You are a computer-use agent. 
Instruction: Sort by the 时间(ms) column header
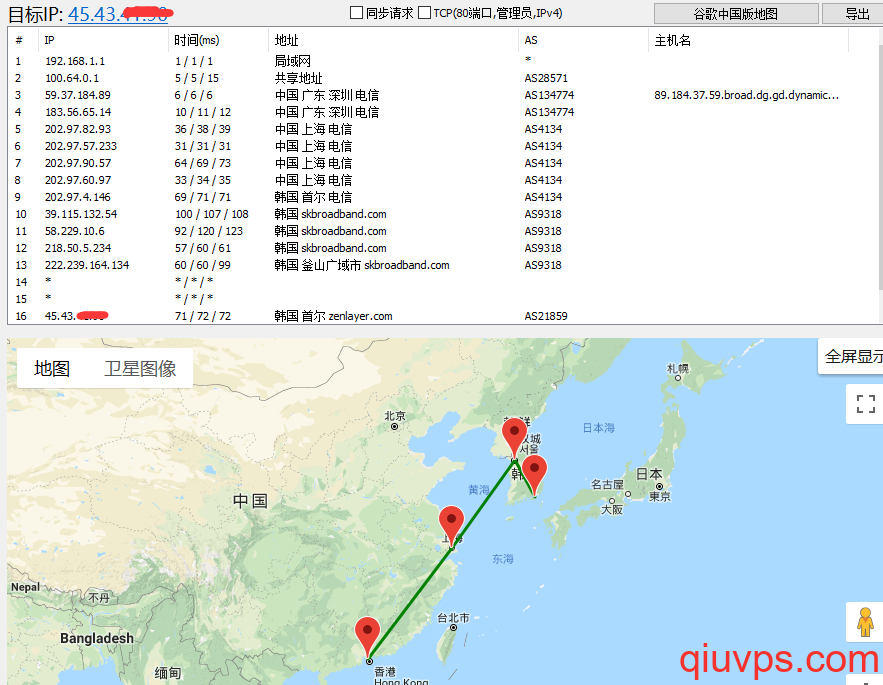pos(218,40)
